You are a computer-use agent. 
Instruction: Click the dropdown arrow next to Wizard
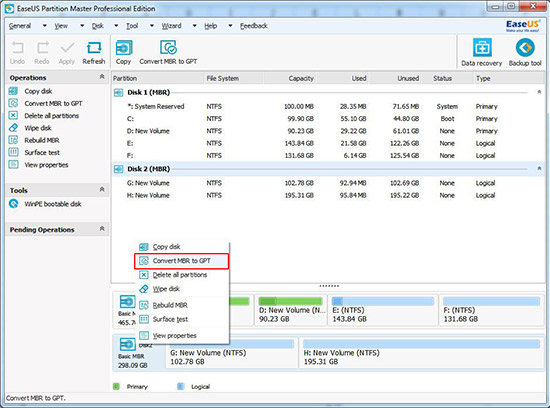click(195, 26)
